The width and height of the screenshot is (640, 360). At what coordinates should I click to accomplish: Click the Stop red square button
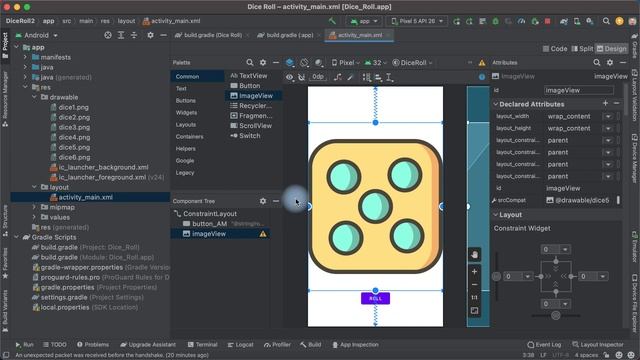click(547, 21)
